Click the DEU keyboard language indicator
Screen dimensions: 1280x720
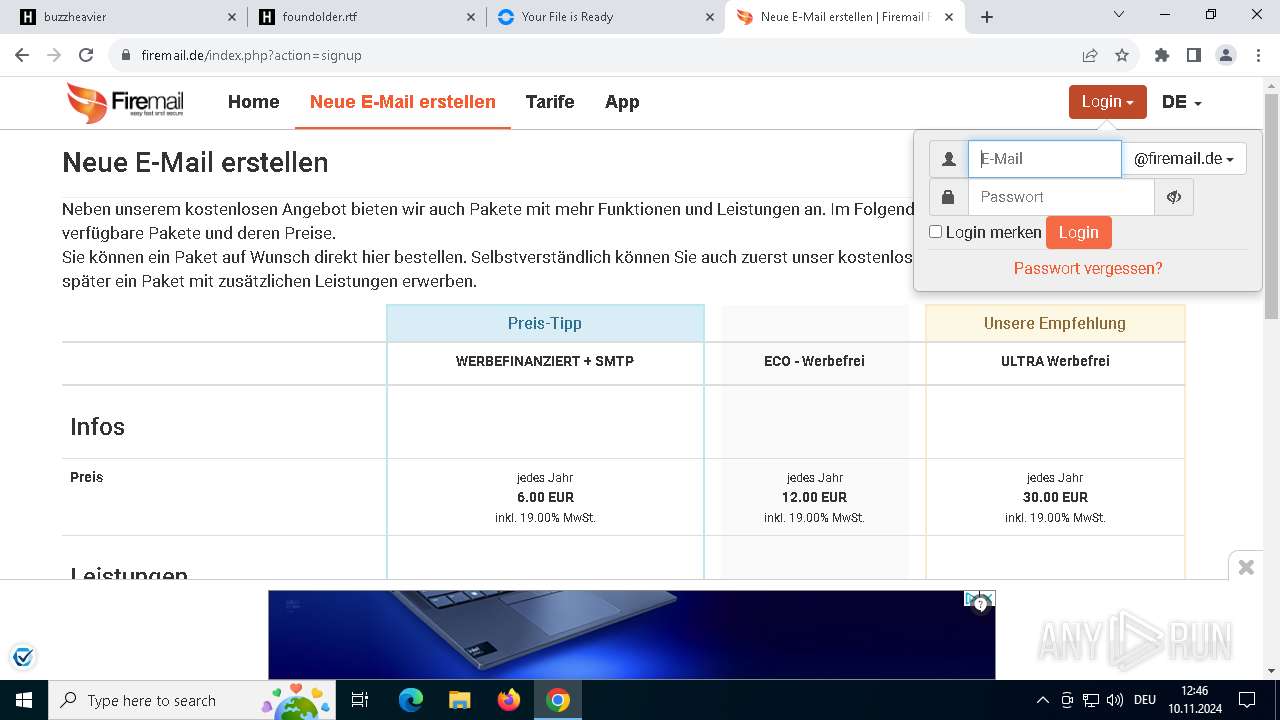click(1145, 700)
